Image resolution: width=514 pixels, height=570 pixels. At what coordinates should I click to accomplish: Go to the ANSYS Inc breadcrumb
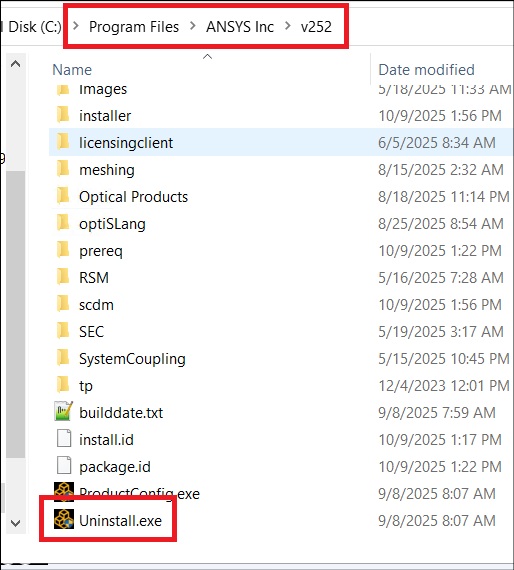coord(240,27)
